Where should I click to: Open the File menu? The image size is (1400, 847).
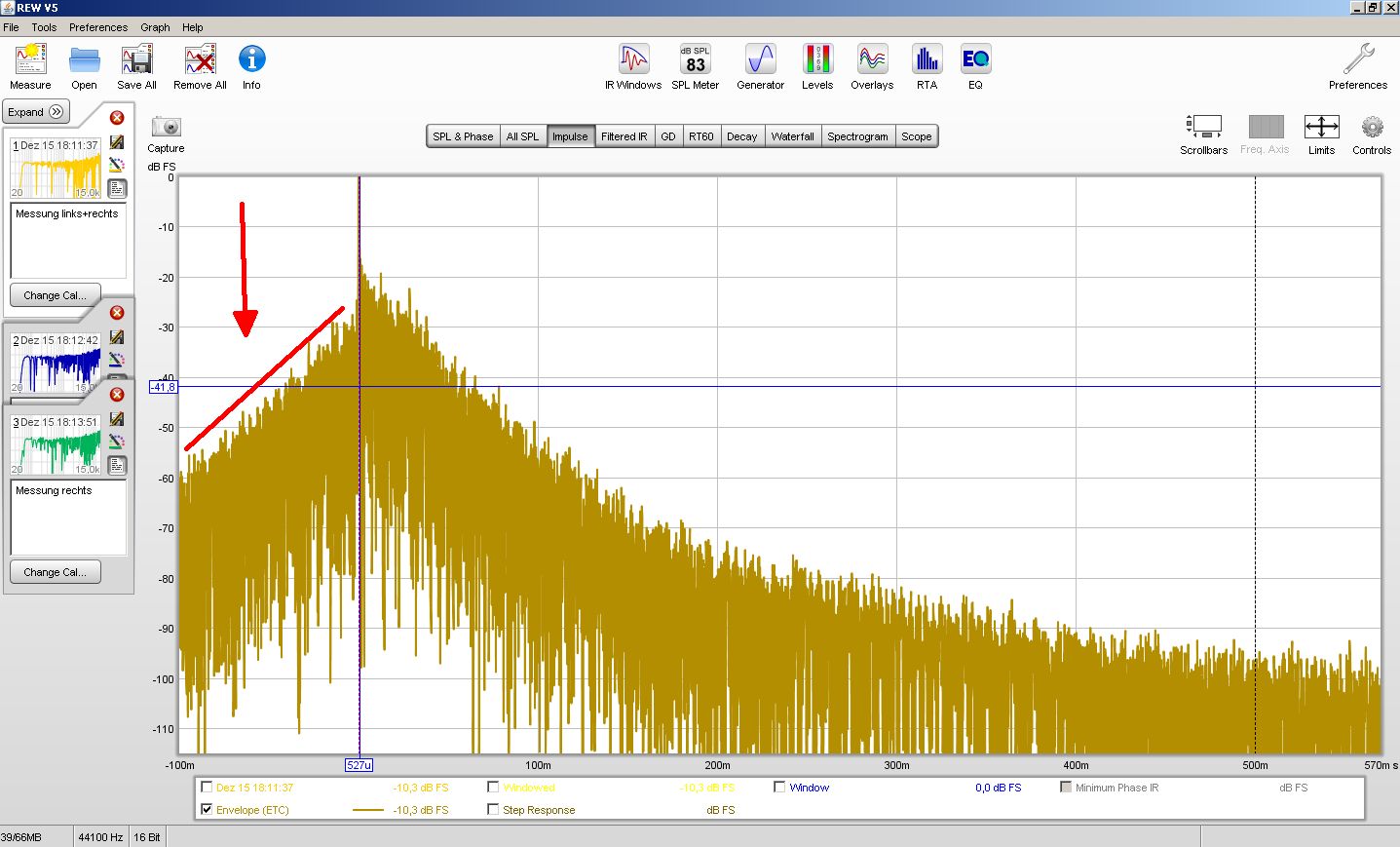[12, 27]
